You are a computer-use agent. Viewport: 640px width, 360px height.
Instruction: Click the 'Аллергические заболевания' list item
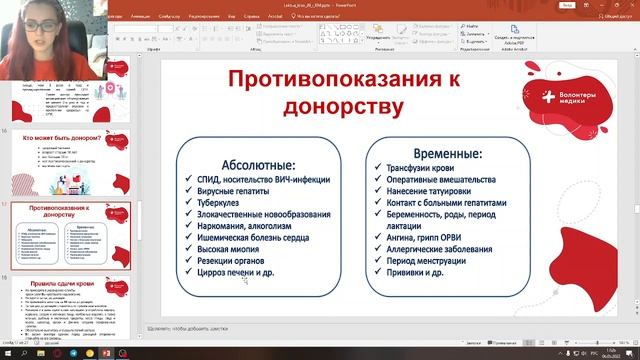[x=439, y=249]
